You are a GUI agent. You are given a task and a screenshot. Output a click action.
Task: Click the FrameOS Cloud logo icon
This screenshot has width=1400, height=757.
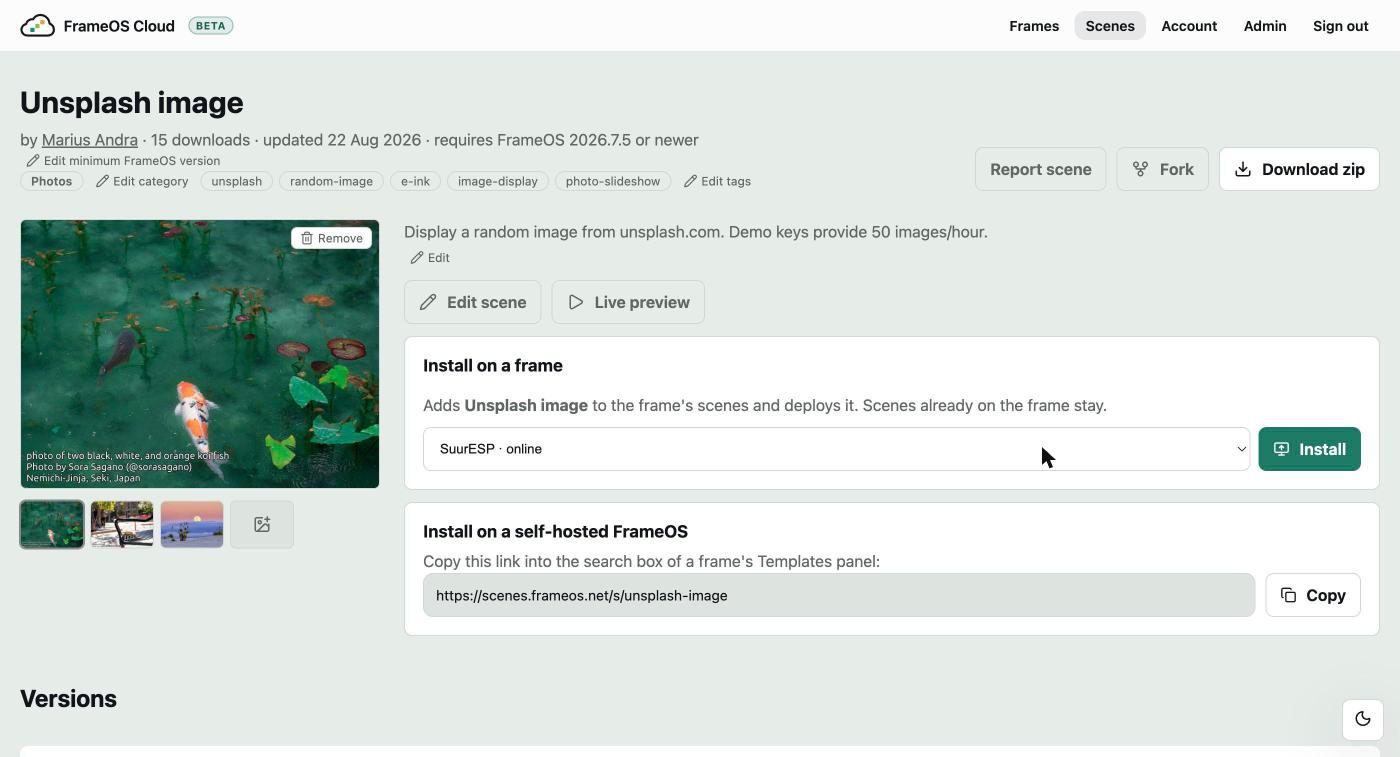37,26
